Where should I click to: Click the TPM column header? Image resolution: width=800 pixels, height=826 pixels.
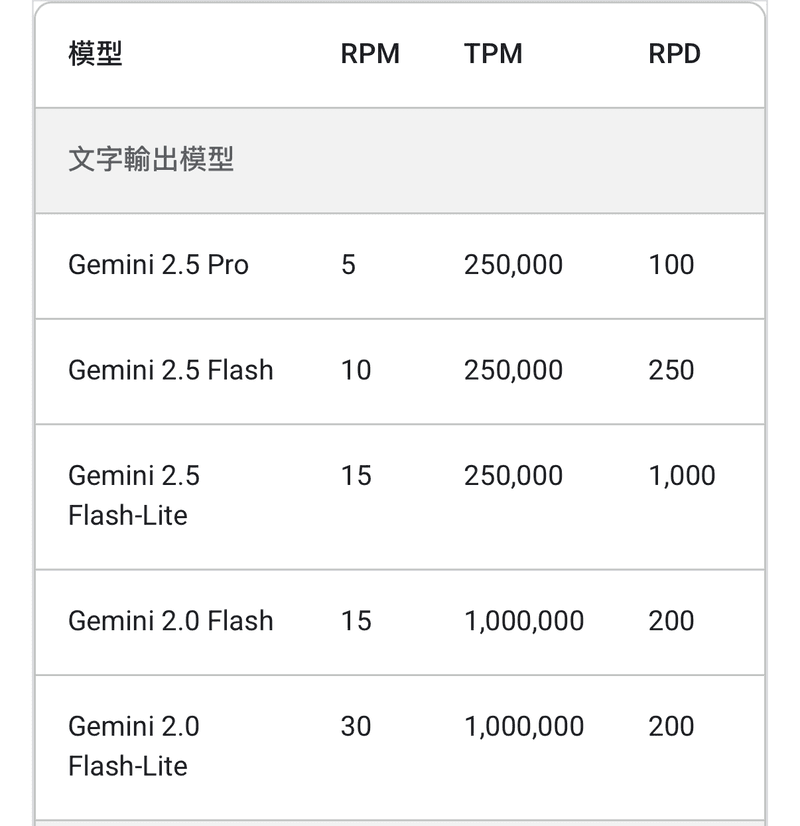coord(493,54)
